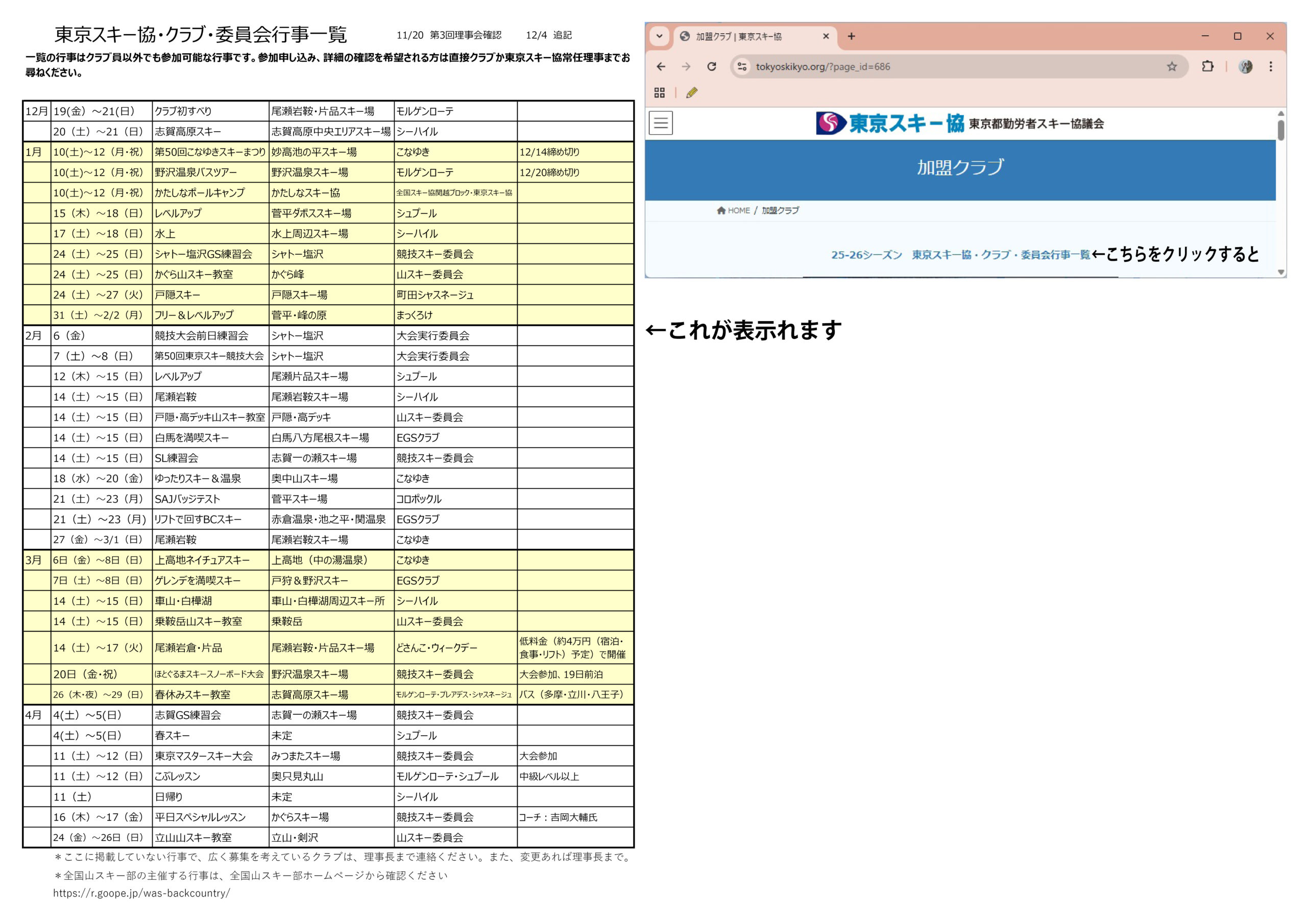
Task: Open the bookmarks bar apps grid icon
Action: point(660,93)
